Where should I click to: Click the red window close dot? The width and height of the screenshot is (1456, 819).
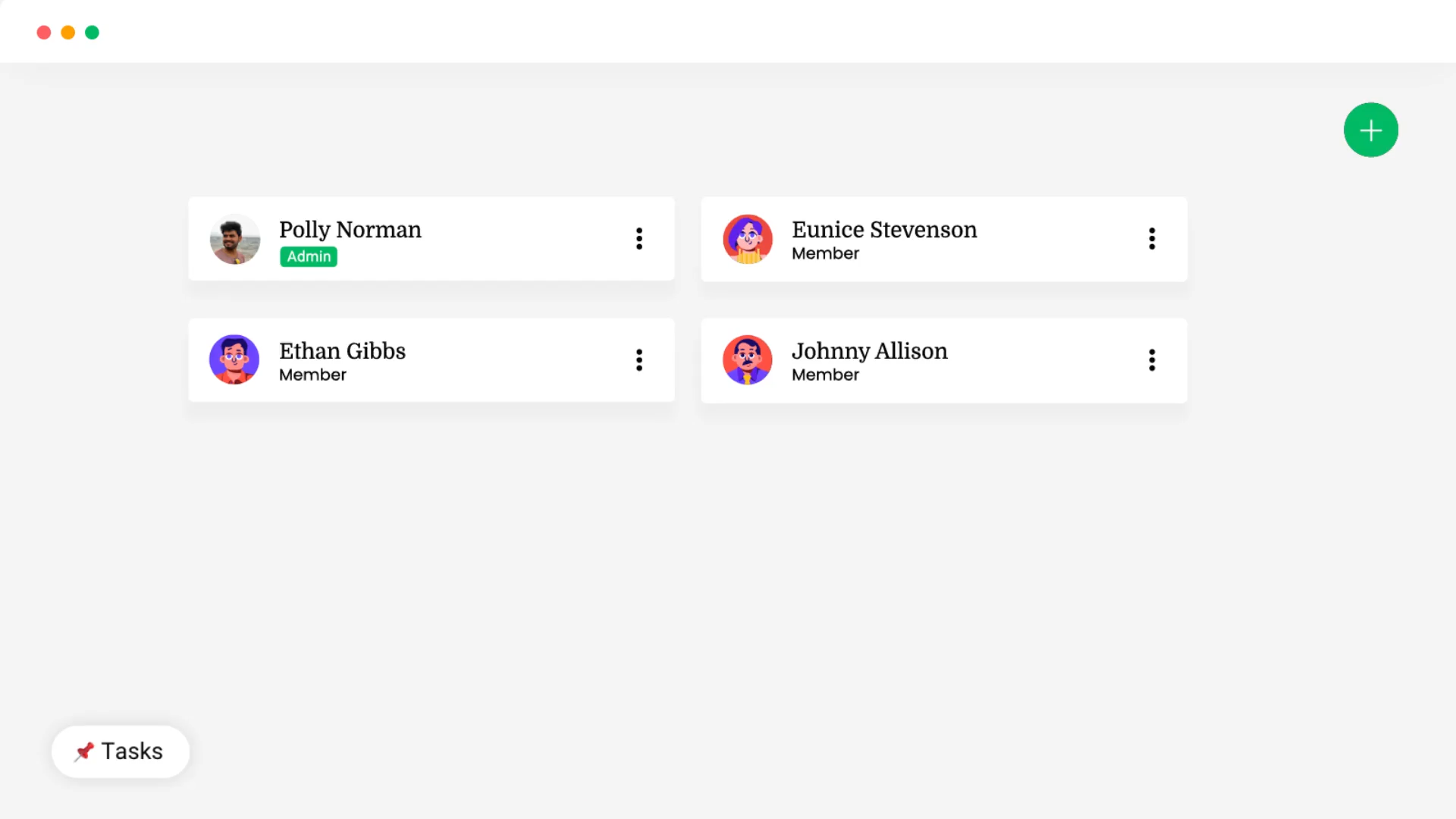click(x=44, y=33)
